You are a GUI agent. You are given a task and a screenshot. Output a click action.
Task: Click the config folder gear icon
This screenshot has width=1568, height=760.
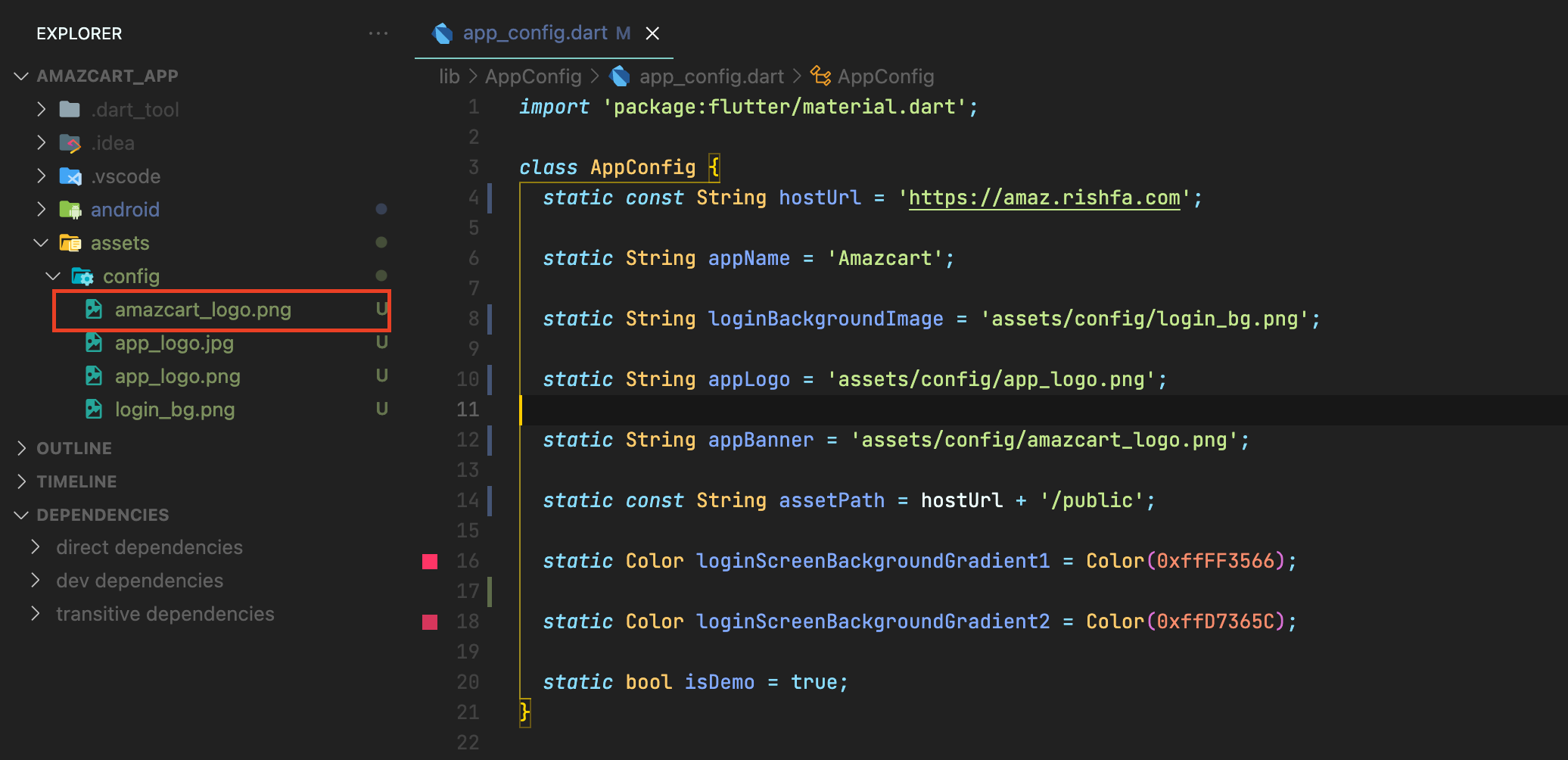point(82,276)
